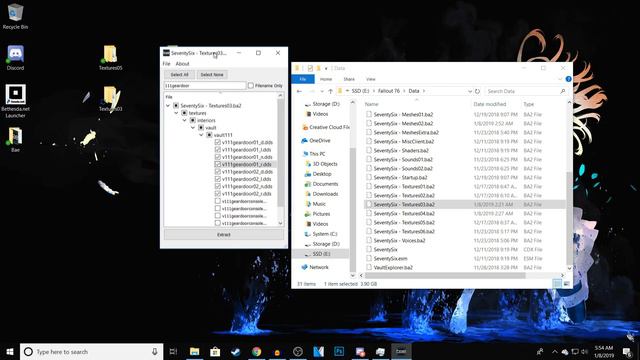The width and height of the screenshot is (640, 360).
Task: Uncheck v111geardoor02_l.dds
Action: 218,179
